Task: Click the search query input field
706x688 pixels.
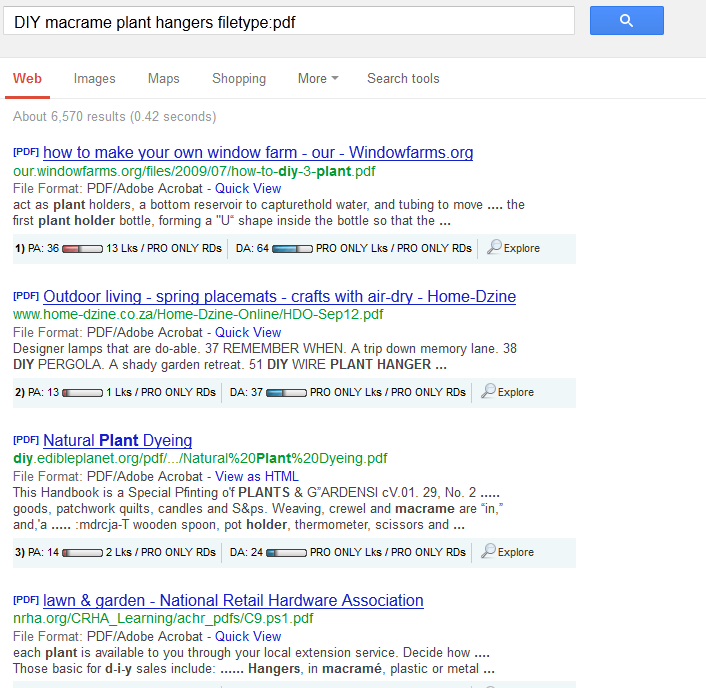Action: point(289,21)
